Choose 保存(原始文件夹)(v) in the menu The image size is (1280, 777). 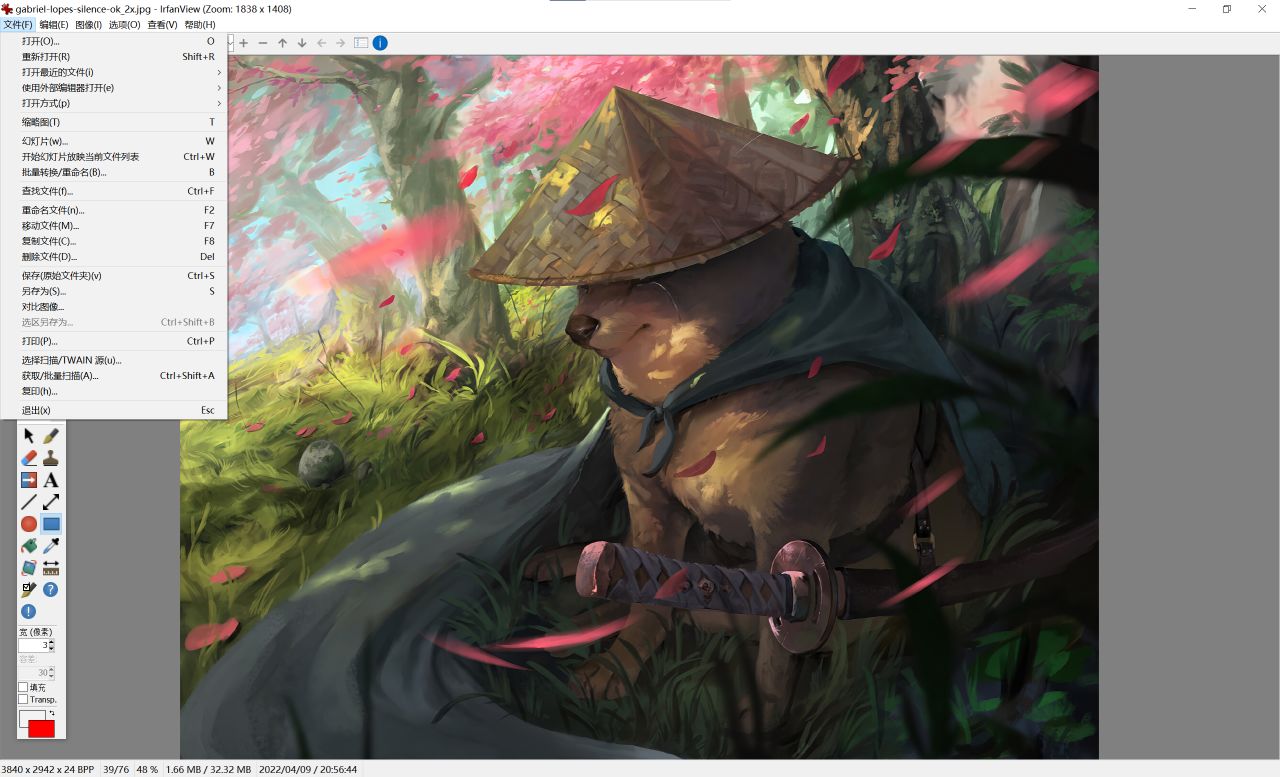coord(114,276)
